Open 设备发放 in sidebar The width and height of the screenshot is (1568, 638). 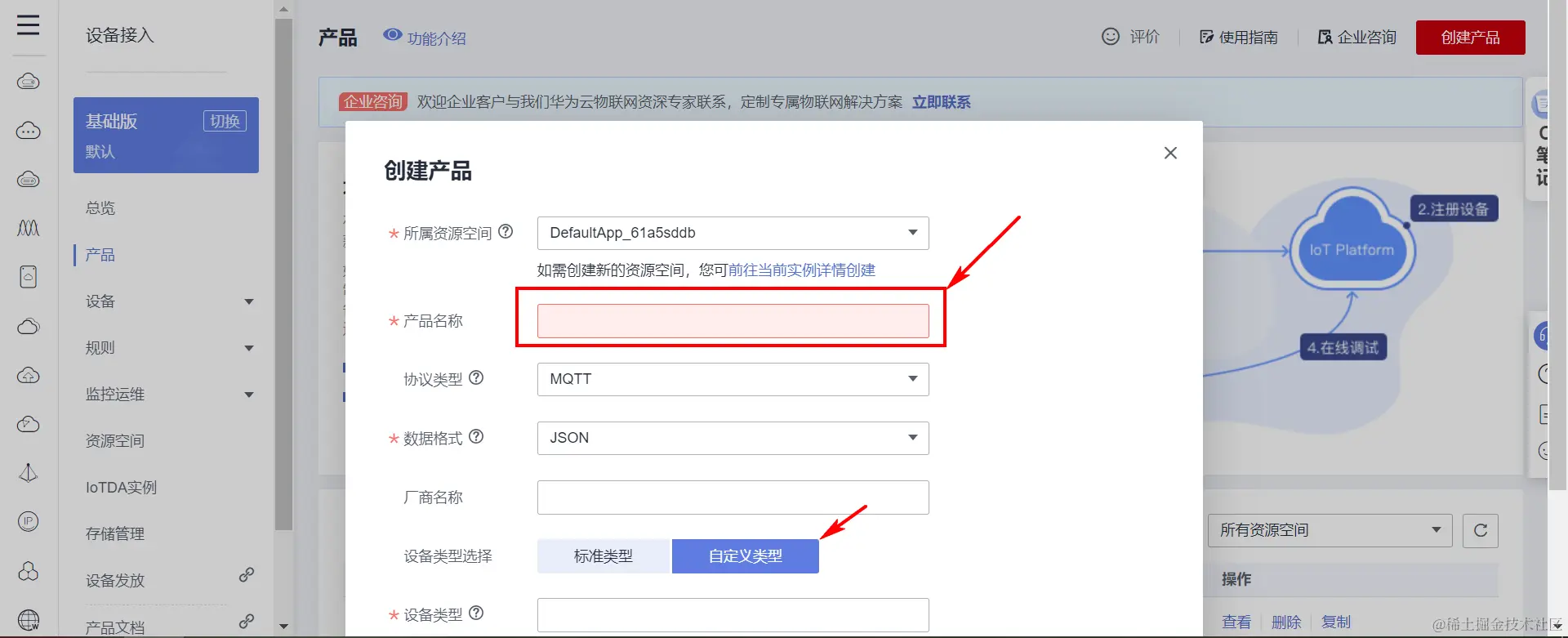pos(115,581)
